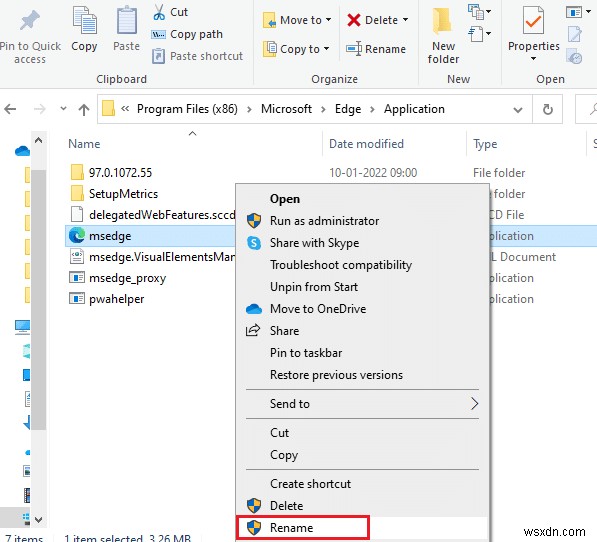Click Delete in the context menu

(286, 506)
